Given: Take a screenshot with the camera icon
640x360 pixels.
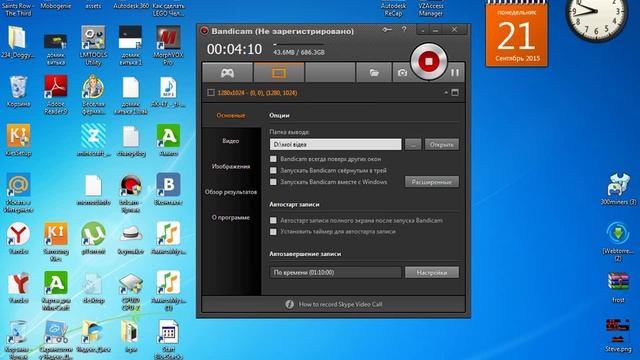Looking at the screenshot, I should pos(402,73).
